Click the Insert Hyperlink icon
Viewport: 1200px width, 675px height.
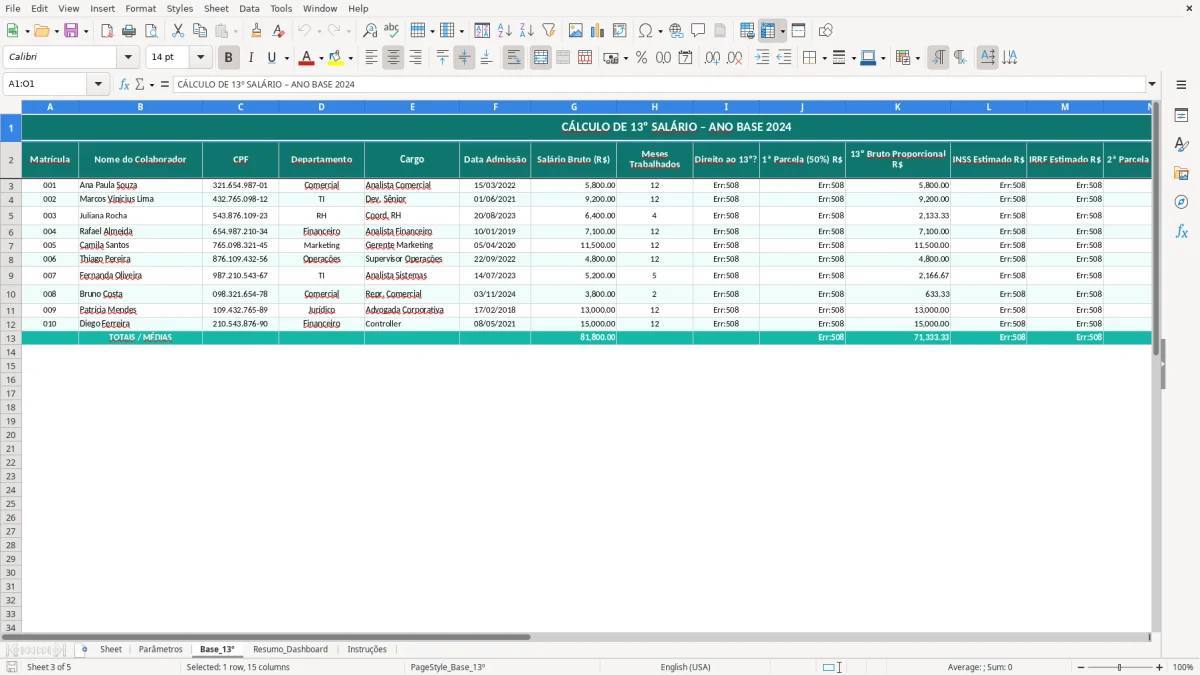click(676, 31)
